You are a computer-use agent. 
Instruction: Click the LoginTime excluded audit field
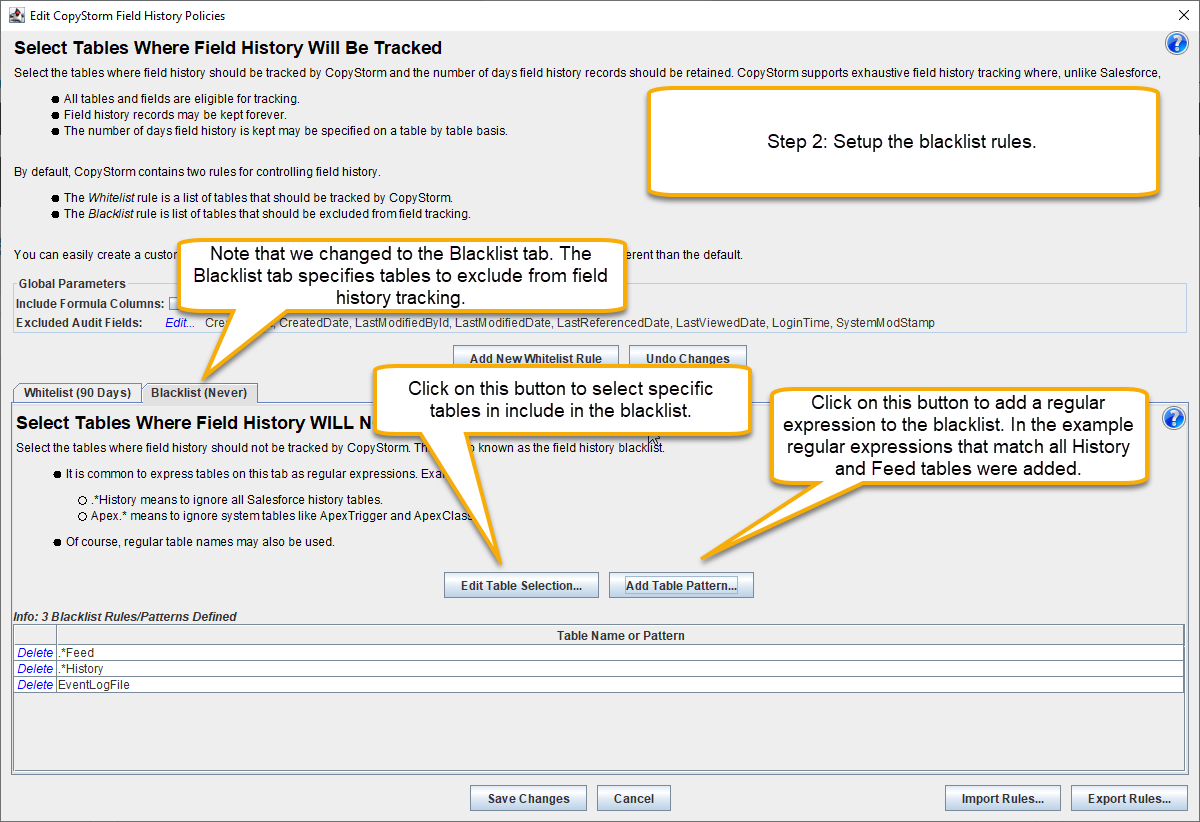click(801, 323)
